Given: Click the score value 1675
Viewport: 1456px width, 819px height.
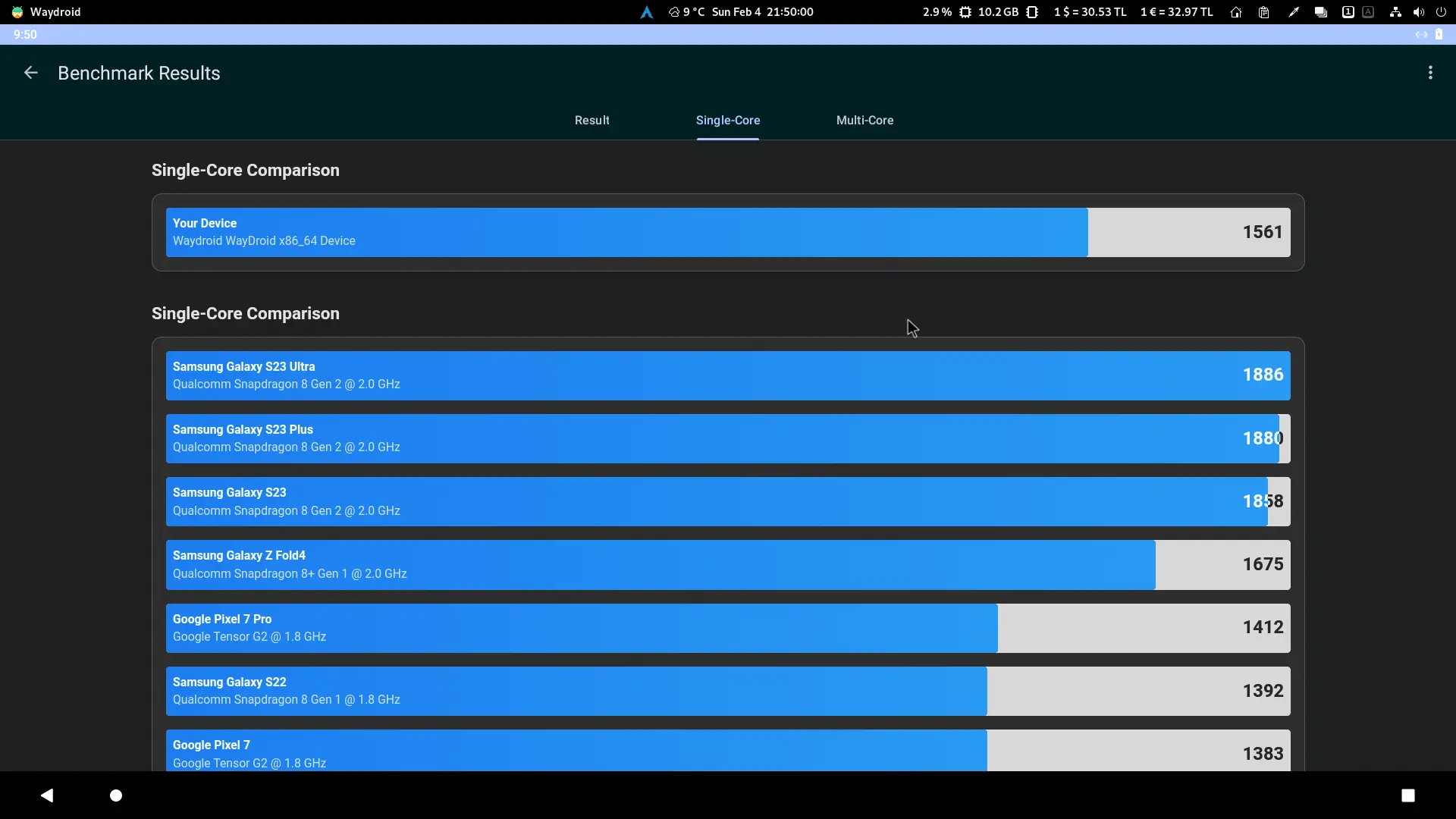Looking at the screenshot, I should [x=1263, y=564].
